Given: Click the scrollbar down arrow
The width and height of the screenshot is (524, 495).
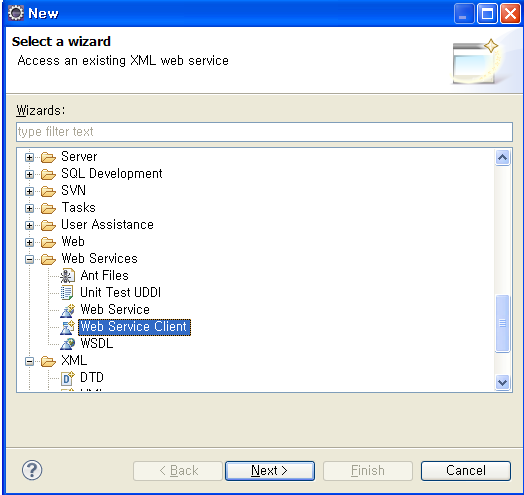Looking at the screenshot, I should 503,382.
